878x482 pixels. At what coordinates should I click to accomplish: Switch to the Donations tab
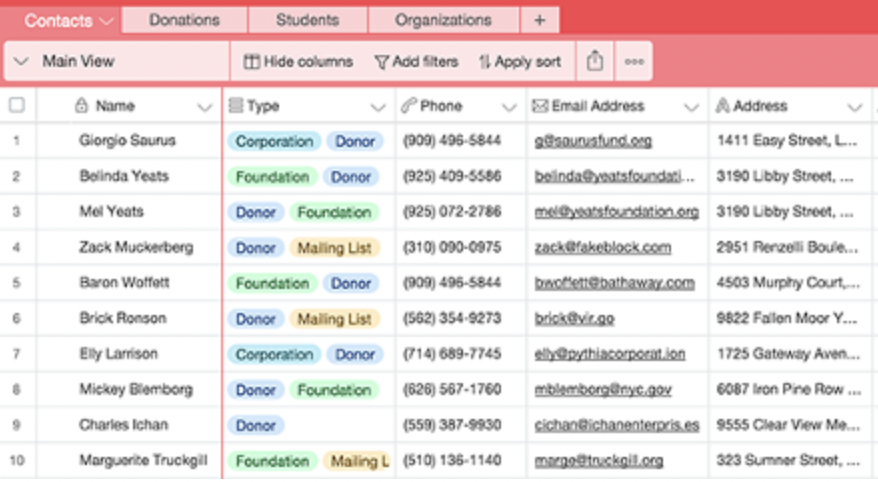tap(184, 20)
